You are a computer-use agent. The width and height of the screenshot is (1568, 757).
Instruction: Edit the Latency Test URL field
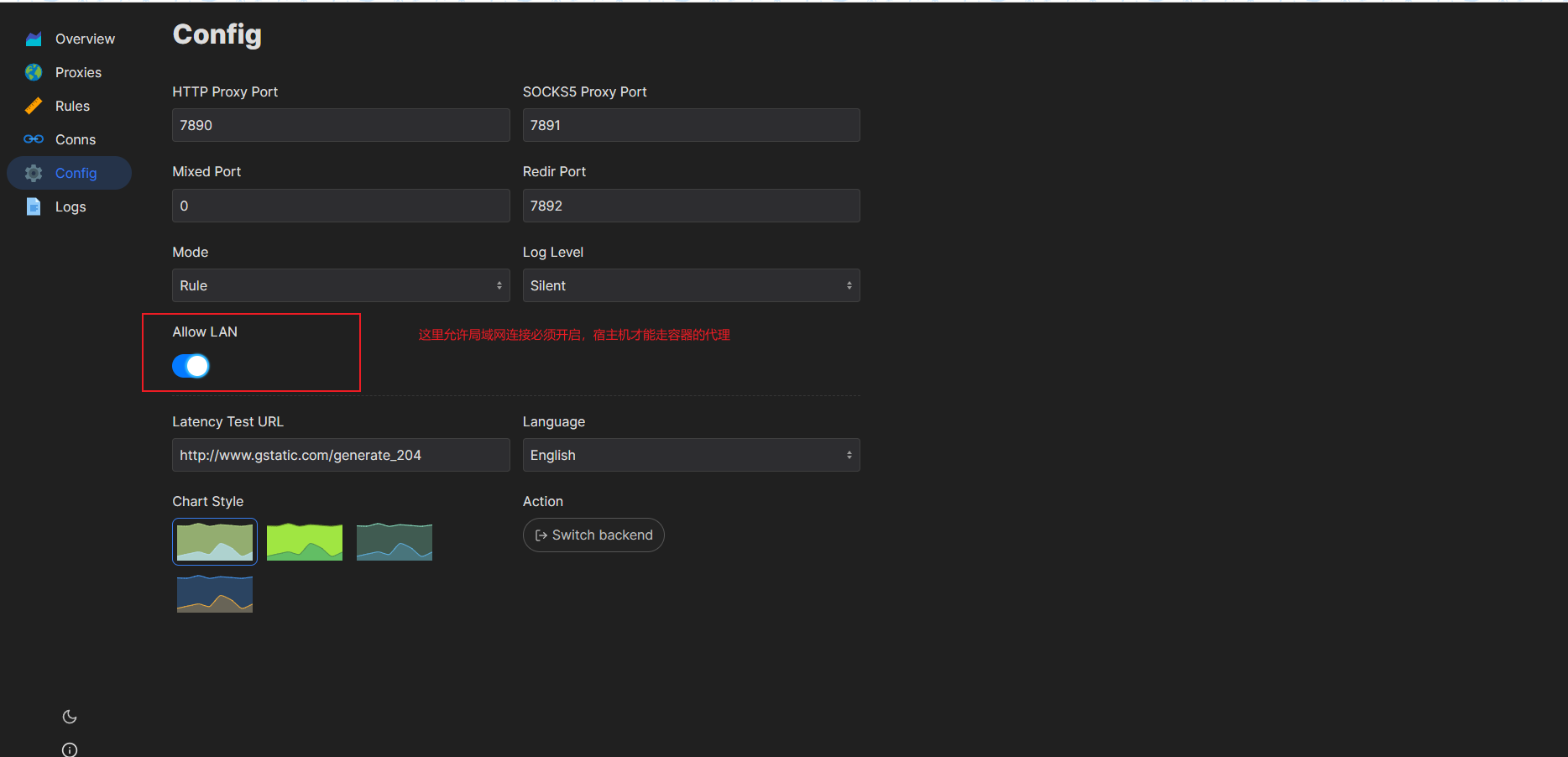point(341,455)
